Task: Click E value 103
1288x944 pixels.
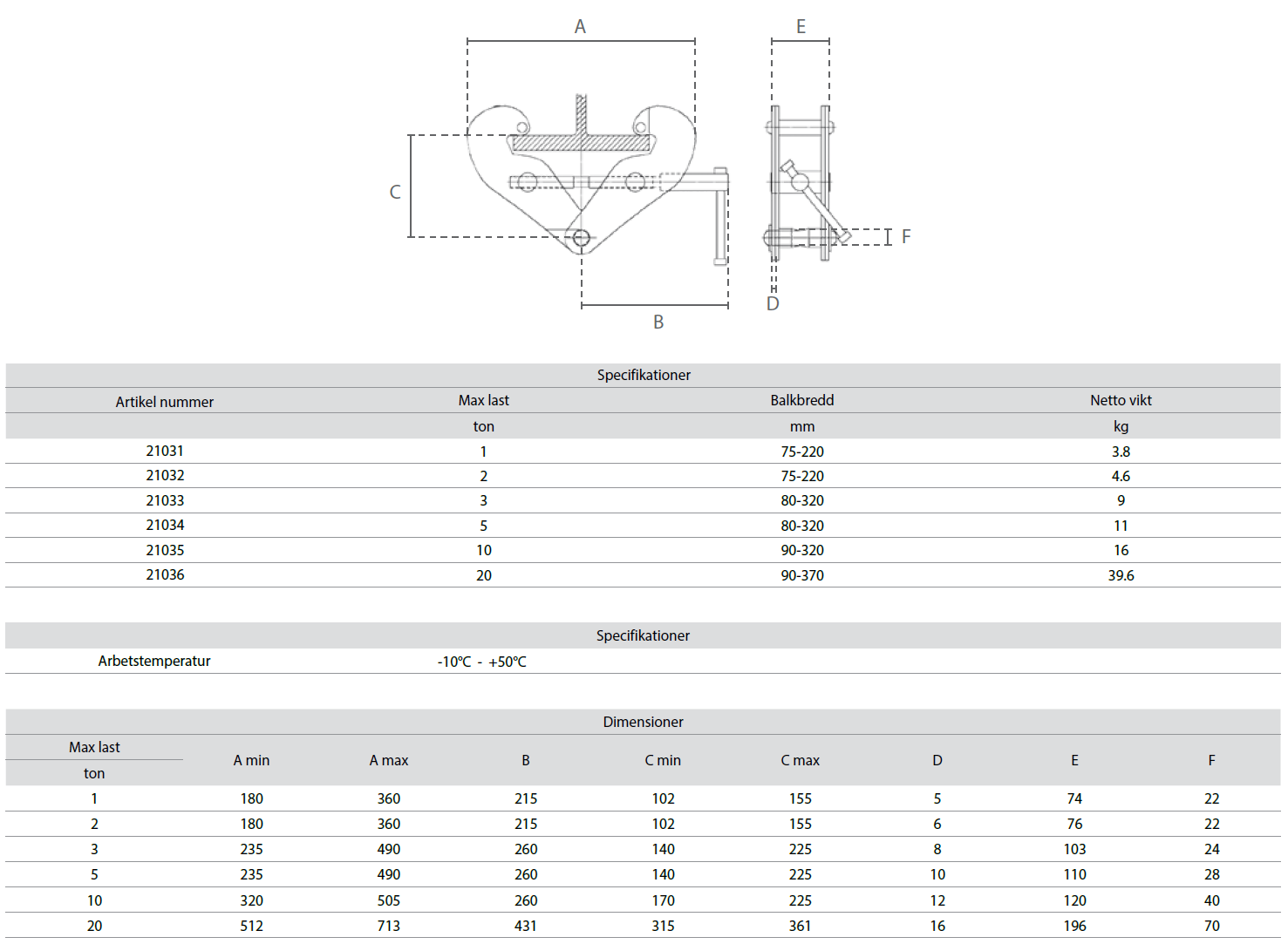Action: [x=1074, y=849]
